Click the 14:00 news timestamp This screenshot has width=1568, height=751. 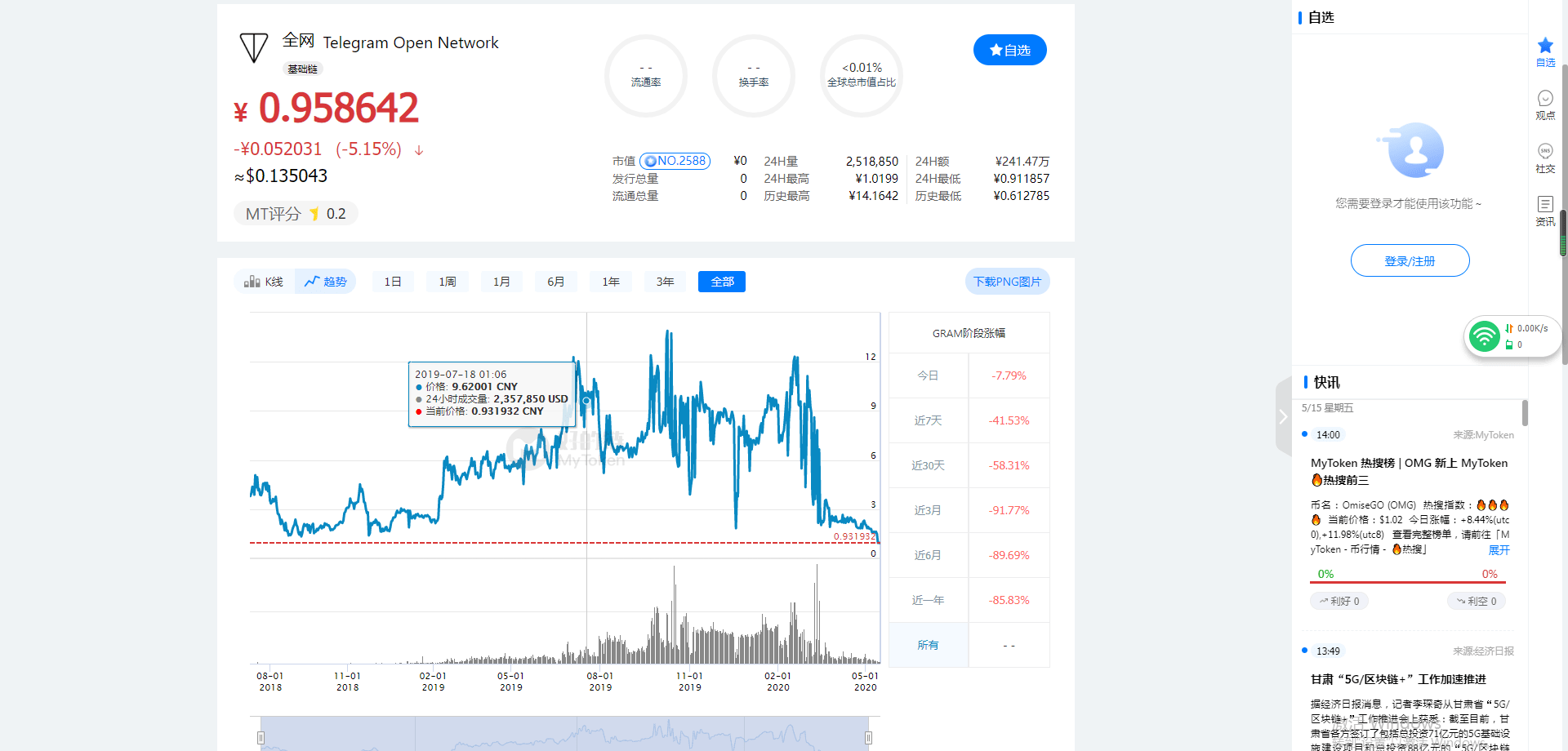click(1328, 435)
